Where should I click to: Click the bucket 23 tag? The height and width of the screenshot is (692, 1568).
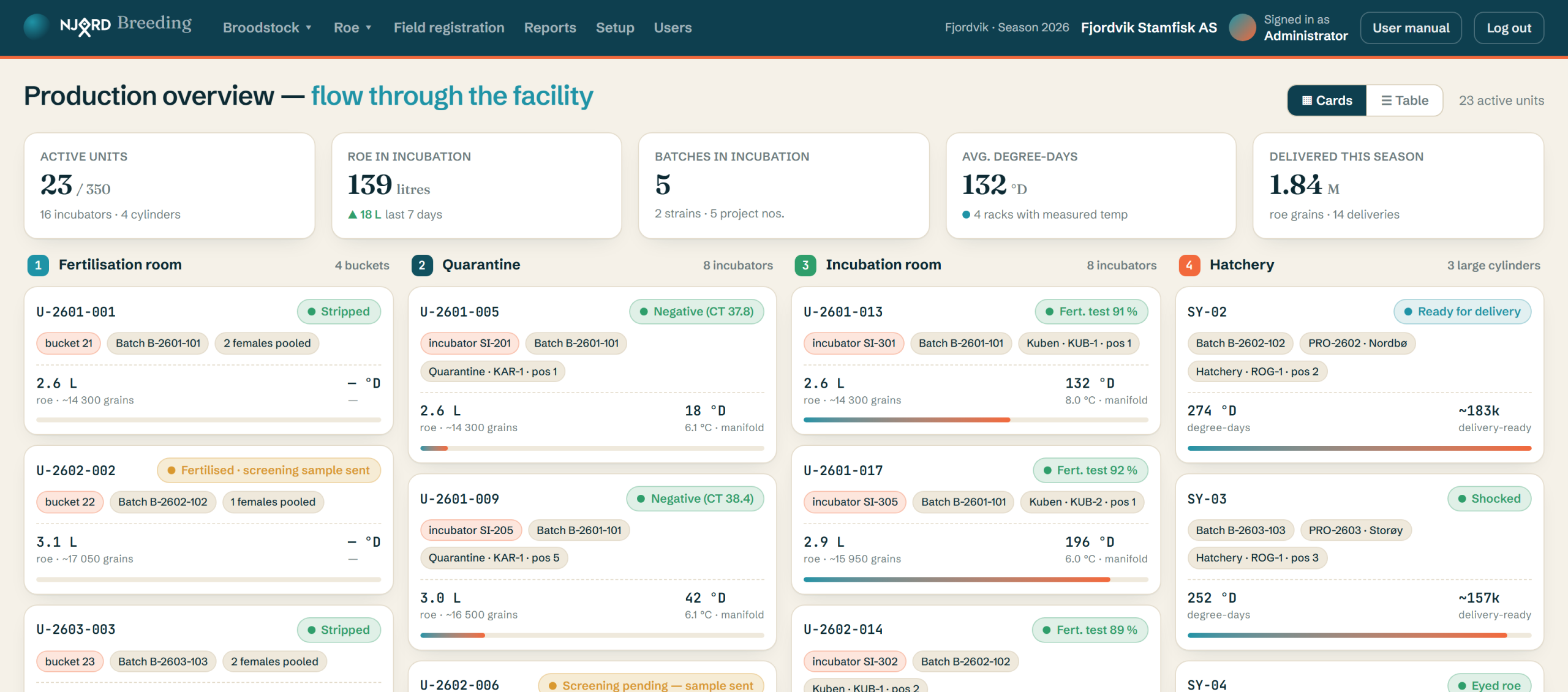pos(70,661)
